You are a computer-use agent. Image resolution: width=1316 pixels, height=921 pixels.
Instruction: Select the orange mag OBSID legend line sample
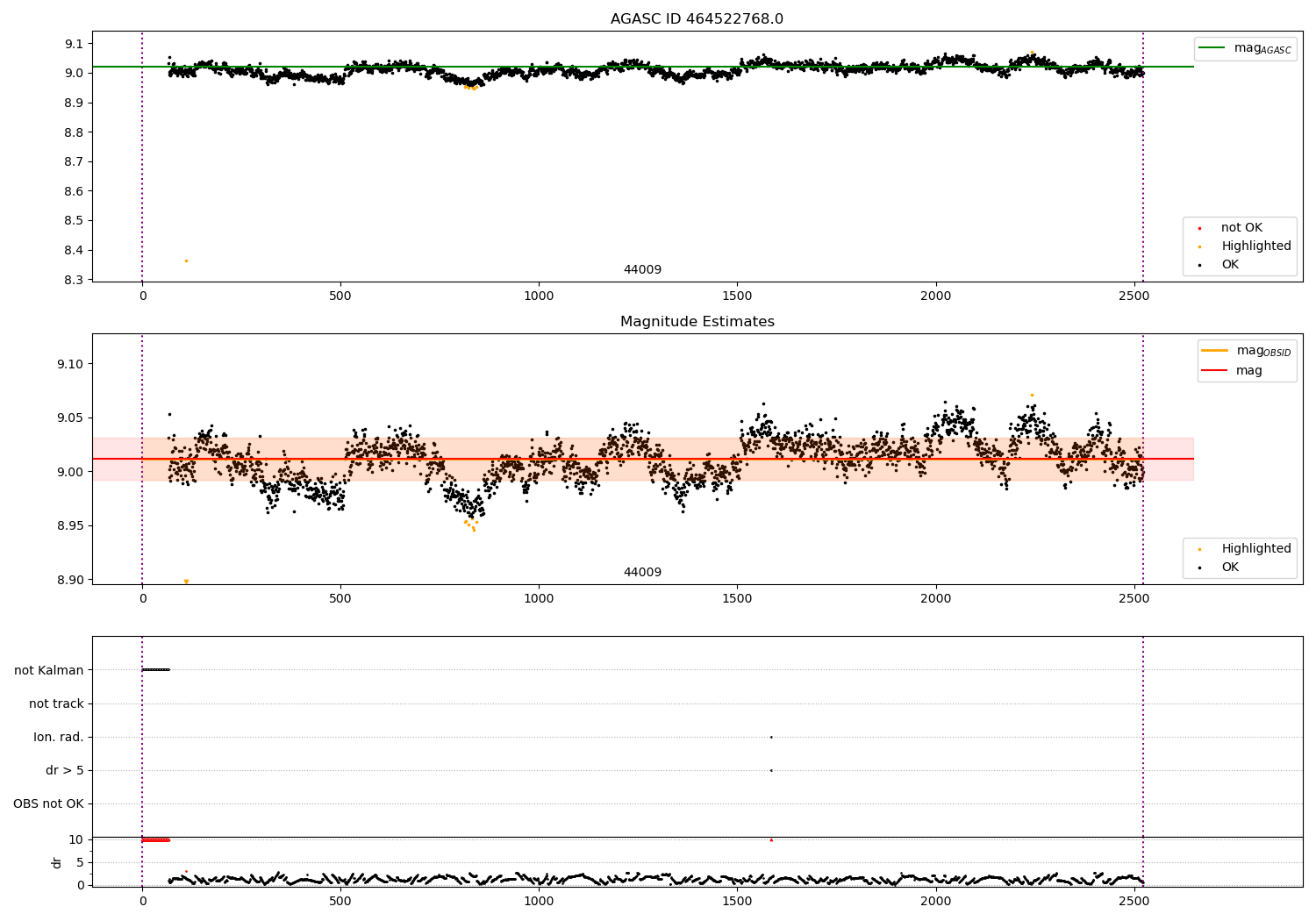[1215, 350]
